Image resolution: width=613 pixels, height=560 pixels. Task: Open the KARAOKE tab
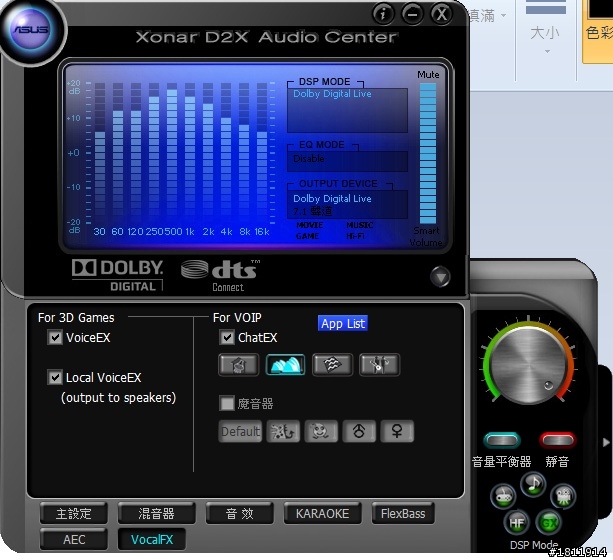(x=323, y=513)
